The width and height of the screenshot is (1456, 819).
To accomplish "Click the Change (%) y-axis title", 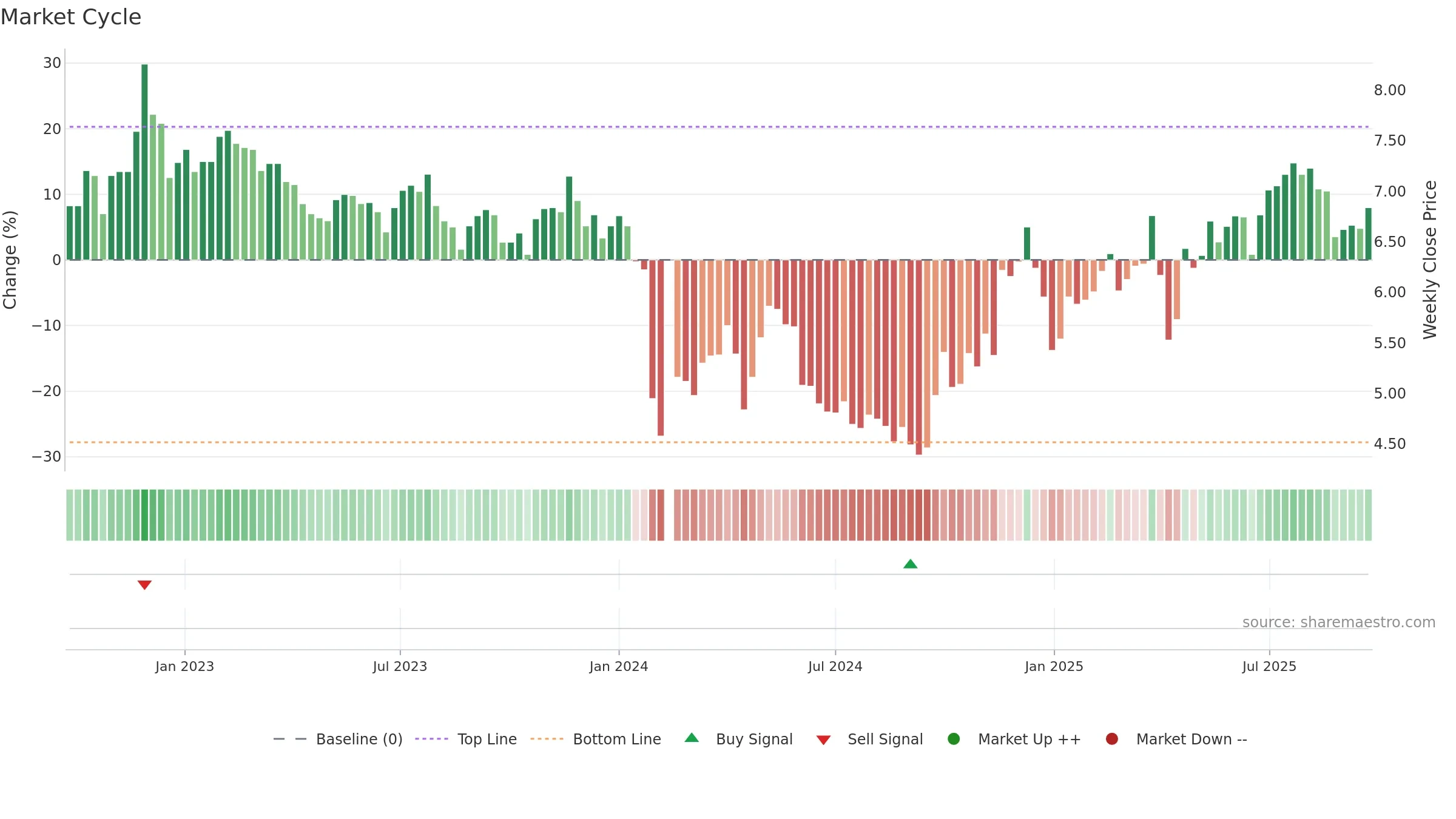I will pyautogui.click(x=10, y=260).
